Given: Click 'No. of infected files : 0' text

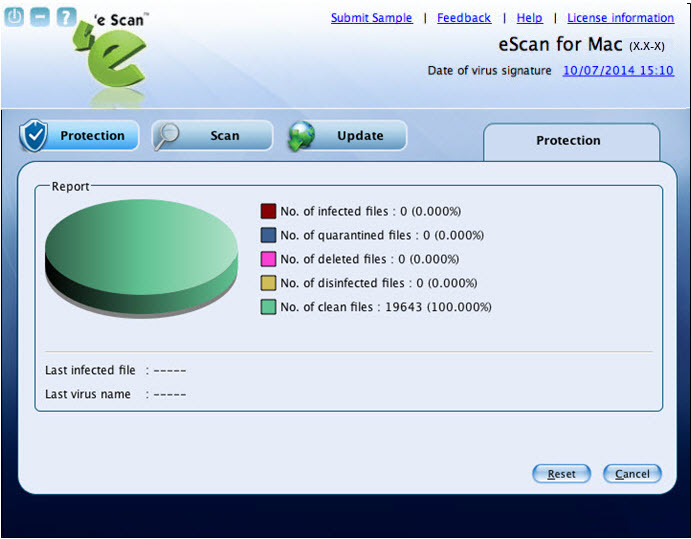Looking at the screenshot, I should click(371, 212).
